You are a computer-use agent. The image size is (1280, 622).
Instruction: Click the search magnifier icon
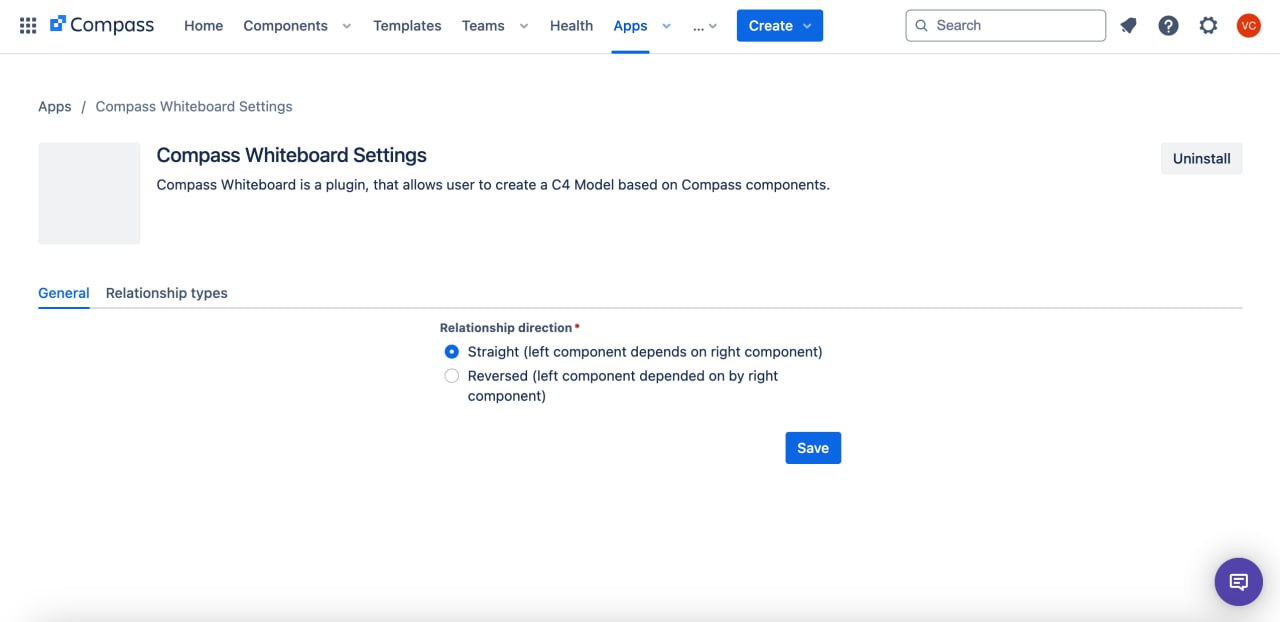[x=922, y=26]
